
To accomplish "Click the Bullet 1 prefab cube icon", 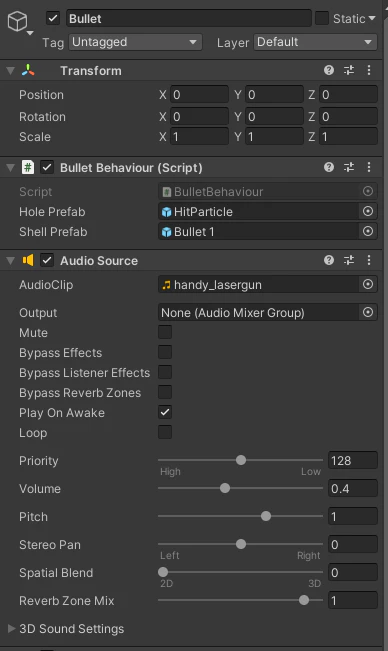I will (166, 232).
